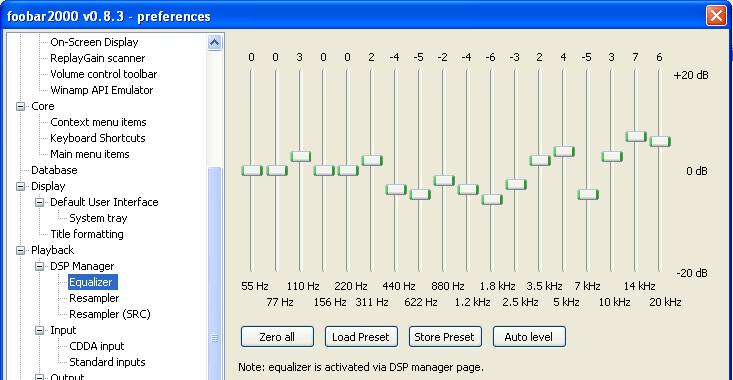
Task: Open the DSP Manager page
Action: point(82,266)
